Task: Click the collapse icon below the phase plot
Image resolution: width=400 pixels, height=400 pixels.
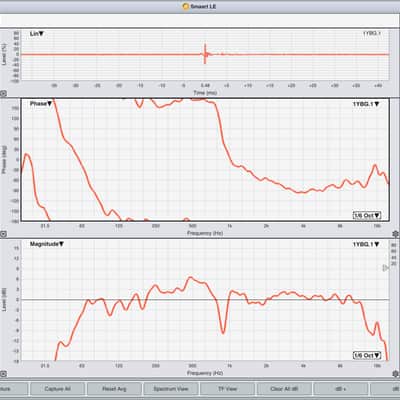Action: coord(3,234)
